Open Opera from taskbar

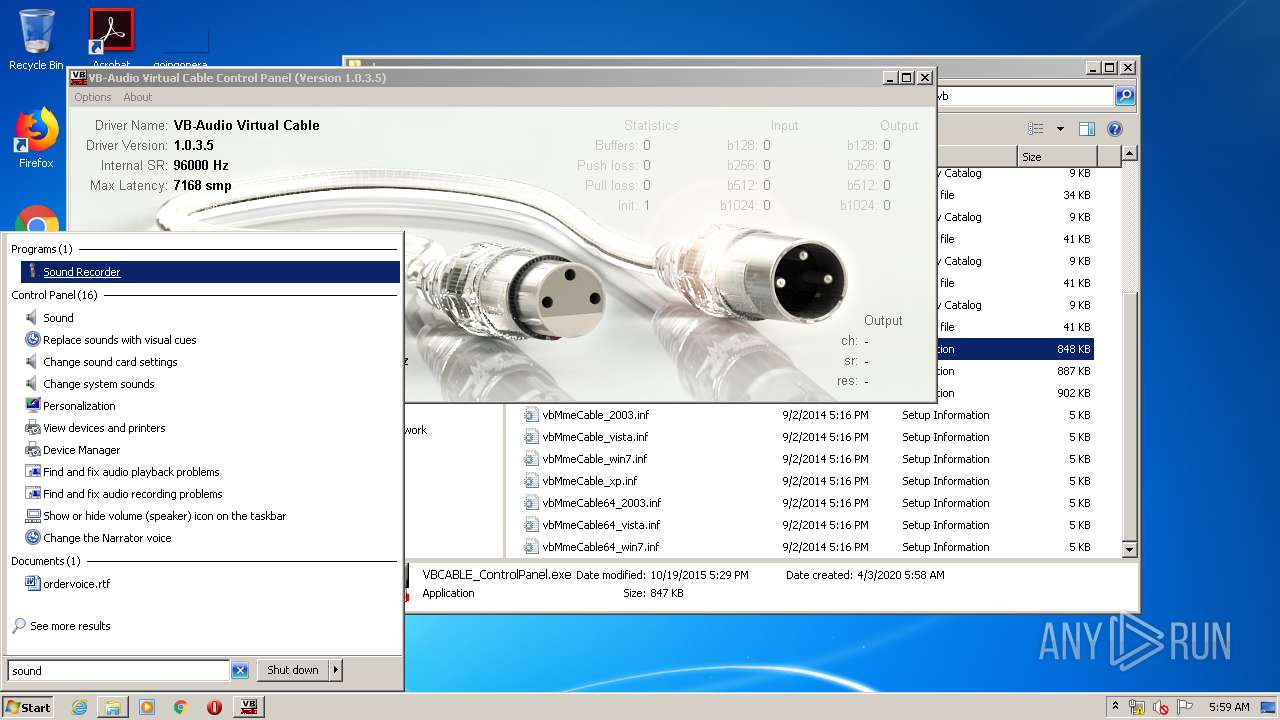pos(214,707)
